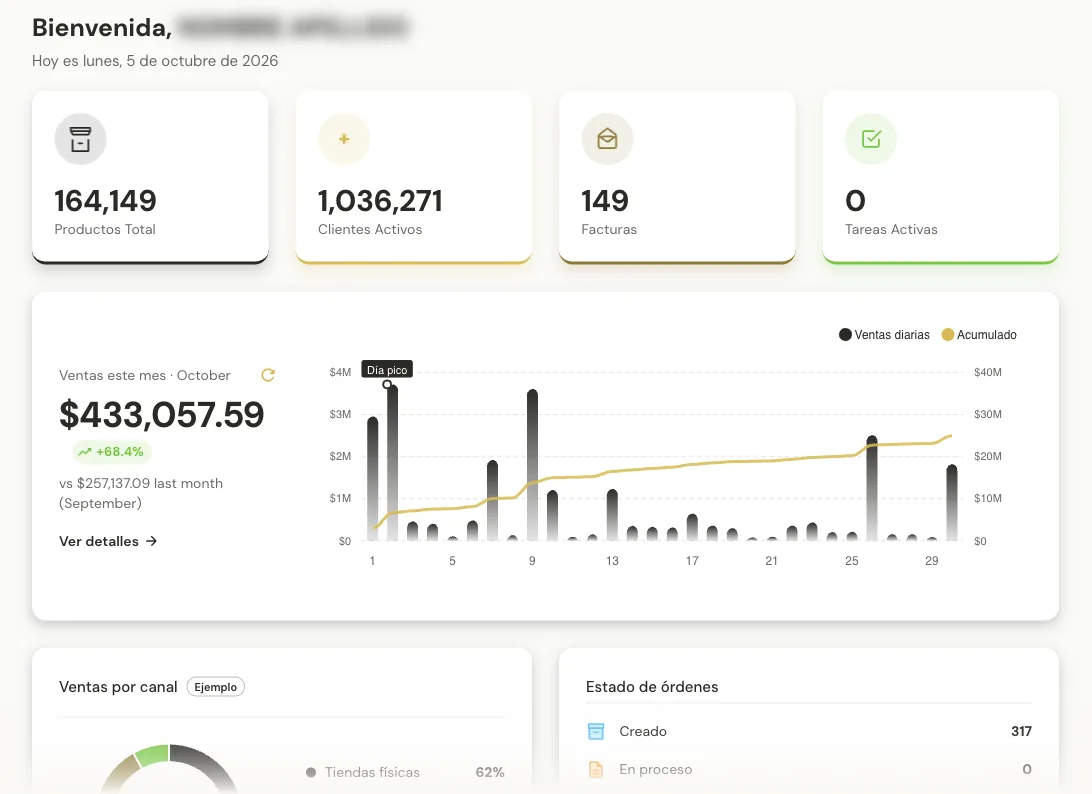Click the $4M left axis label
The height and width of the screenshot is (794, 1092).
[x=341, y=373]
